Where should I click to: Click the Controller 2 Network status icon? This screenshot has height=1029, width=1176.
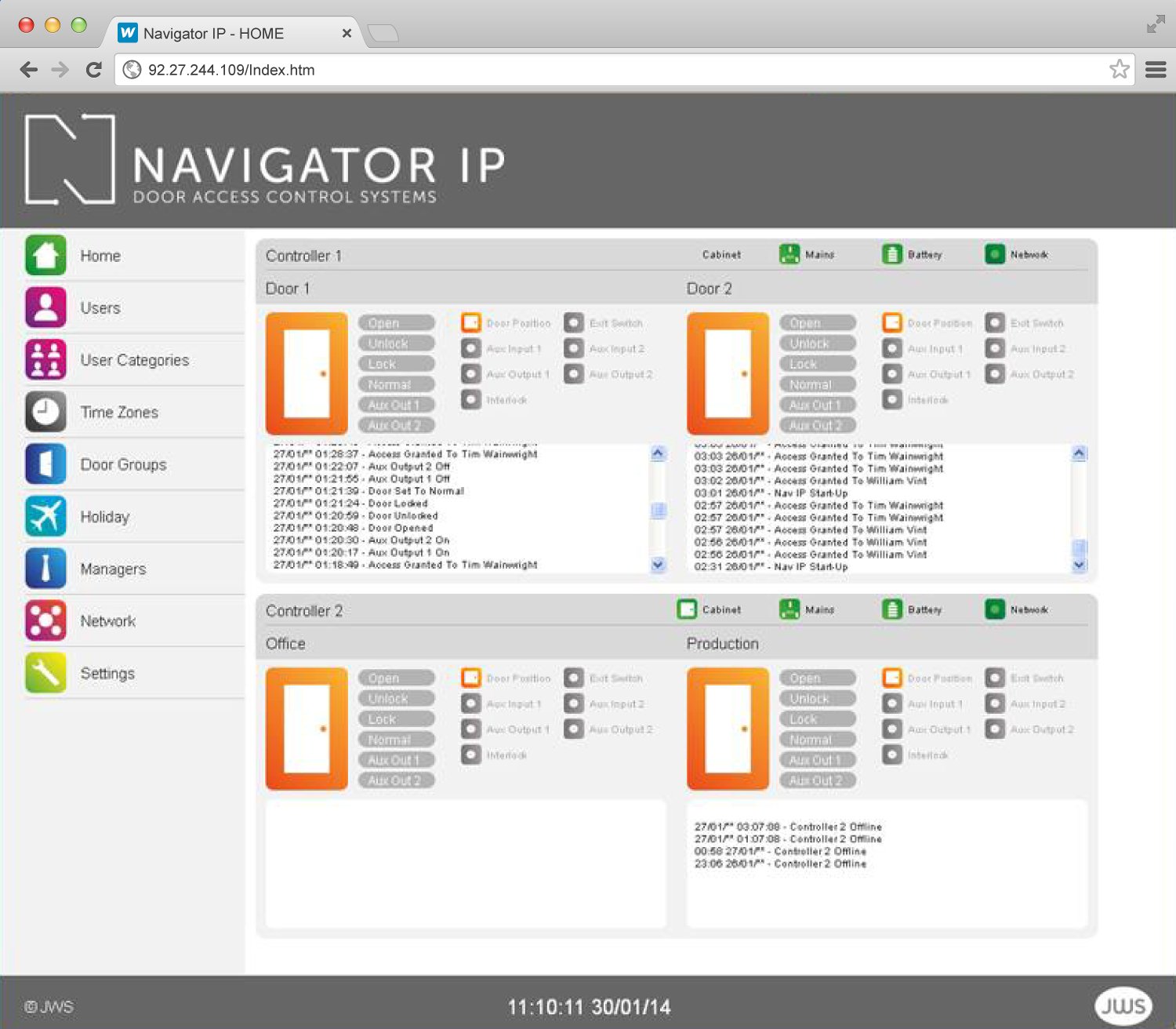pyautogui.click(x=995, y=609)
